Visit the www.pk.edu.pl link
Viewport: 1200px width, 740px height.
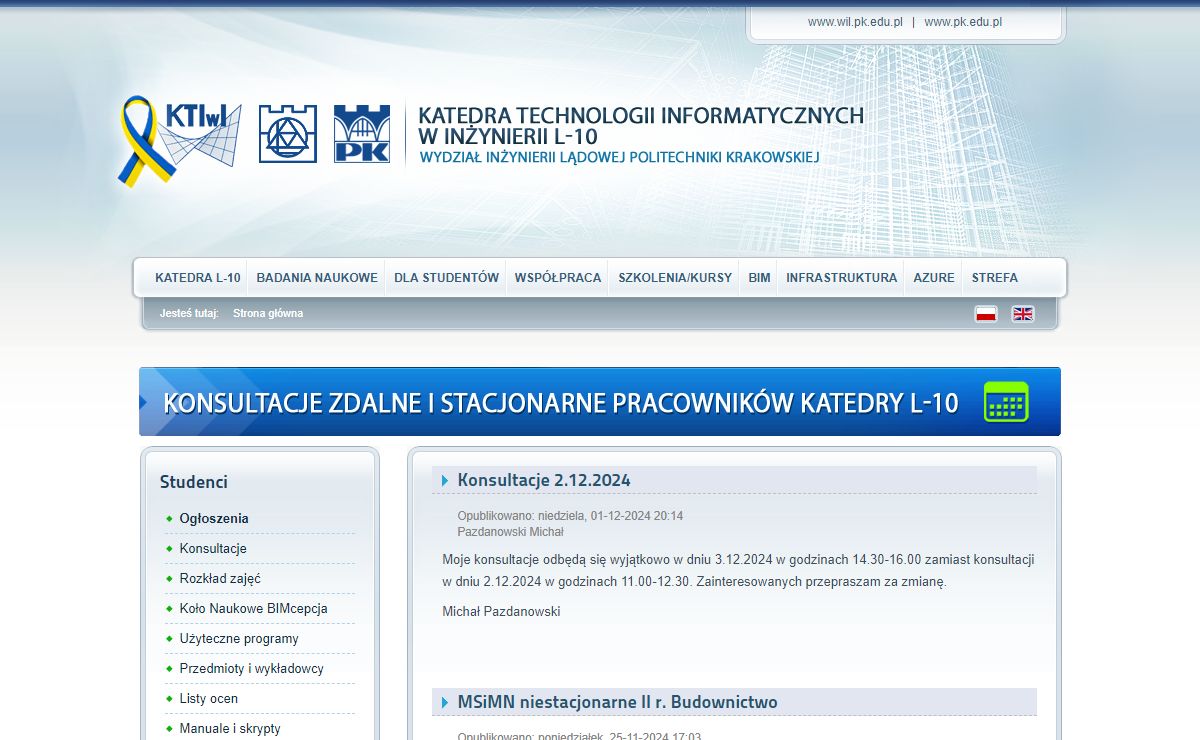coord(962,22)
